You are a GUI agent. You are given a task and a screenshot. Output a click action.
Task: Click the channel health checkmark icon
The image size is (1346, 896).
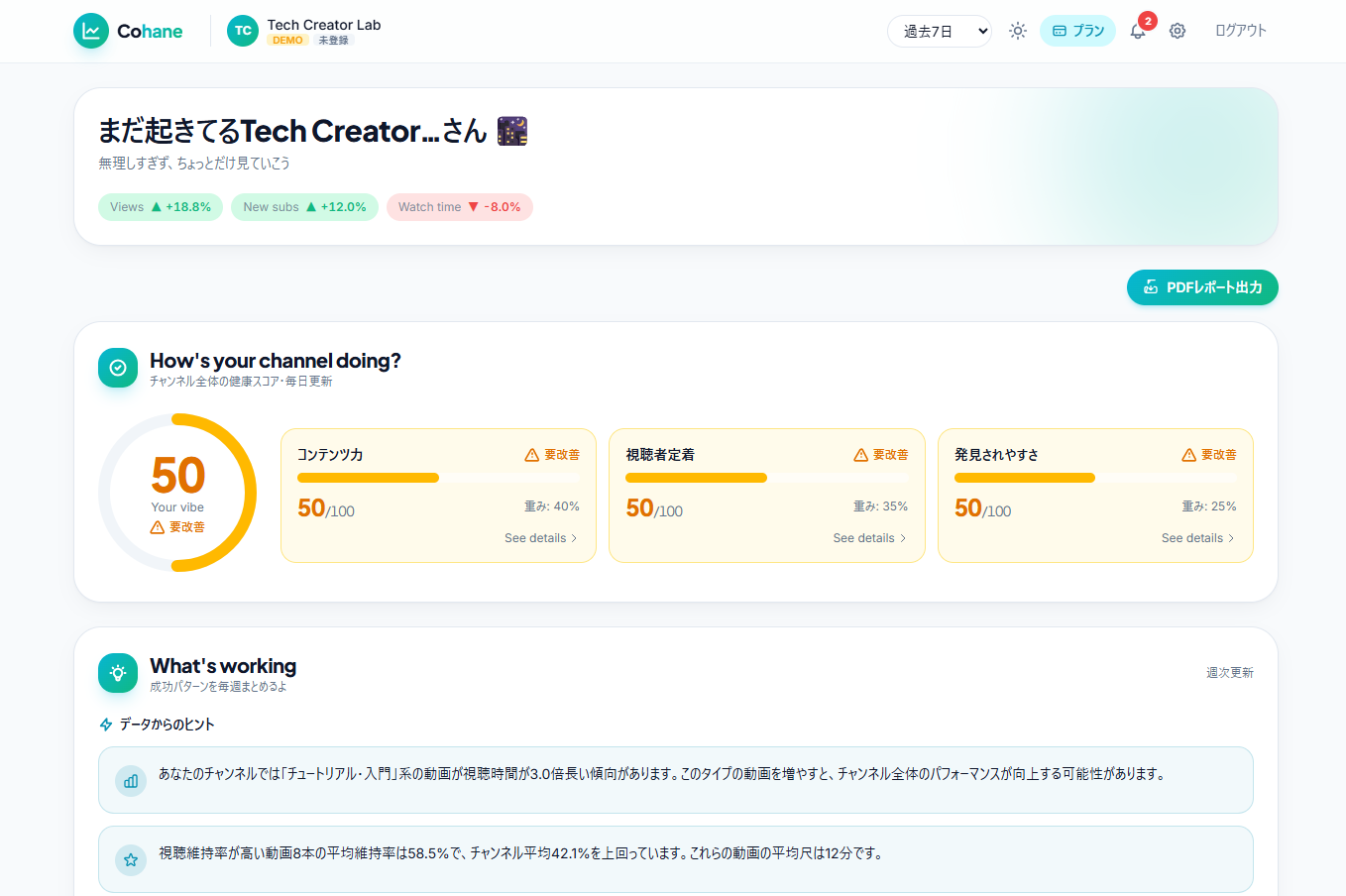[118, 368]
